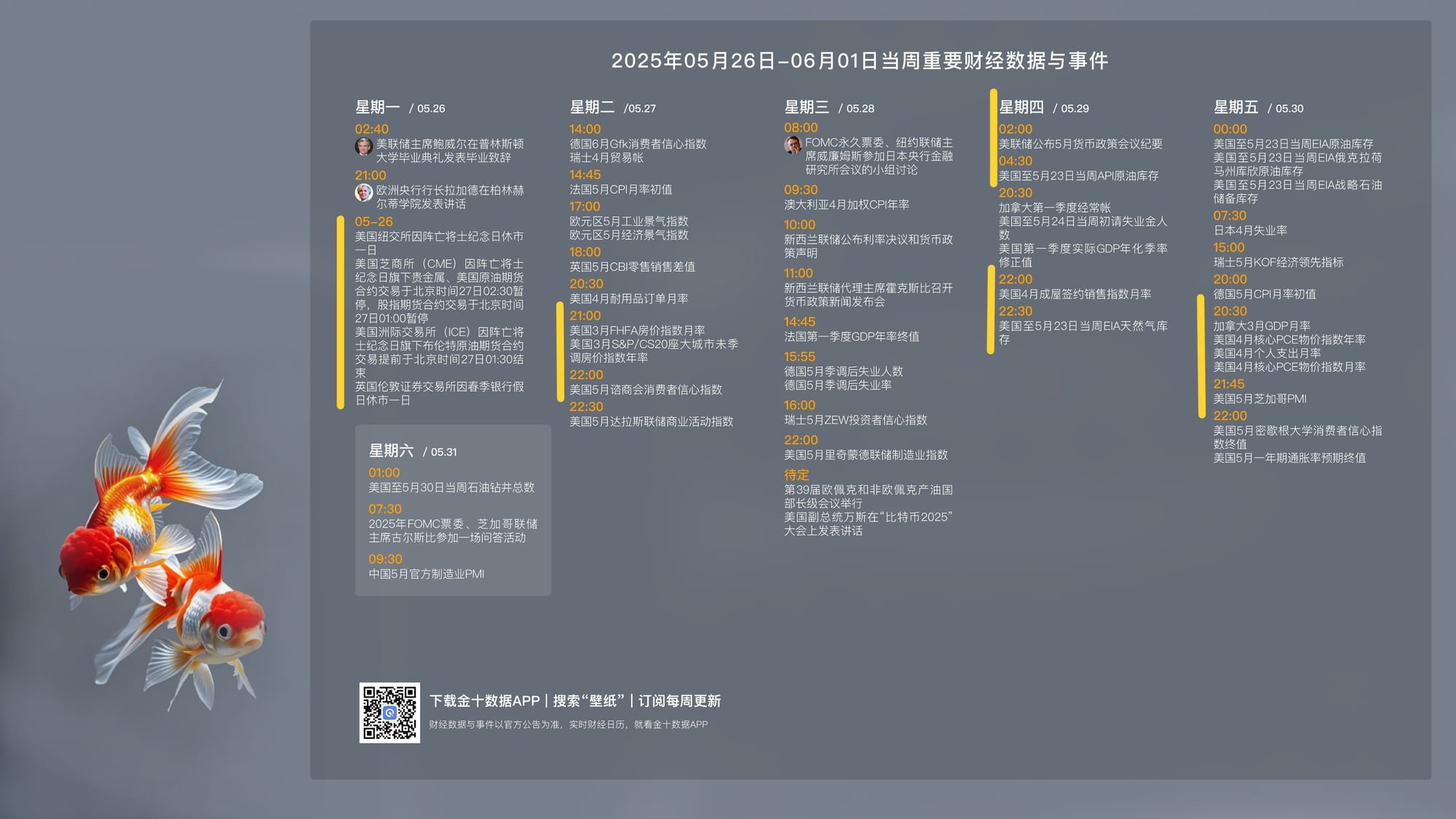
Task: Open the 星期五 / 05.30 column heading
Action: pos(1258,108)
